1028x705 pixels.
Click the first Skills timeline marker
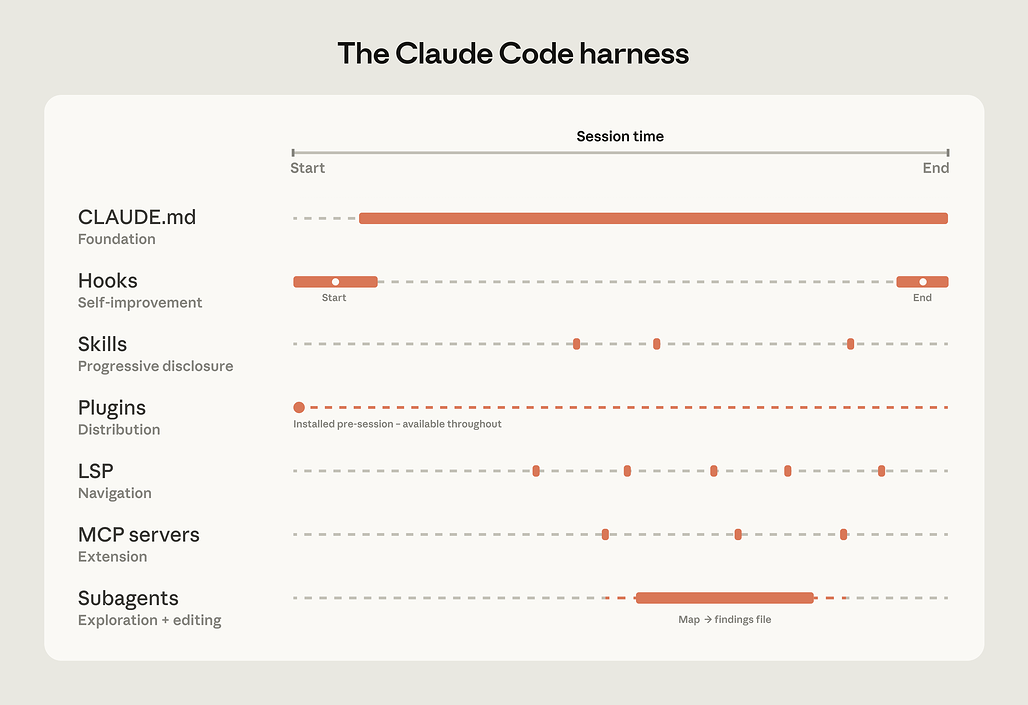tap(576, 344)
